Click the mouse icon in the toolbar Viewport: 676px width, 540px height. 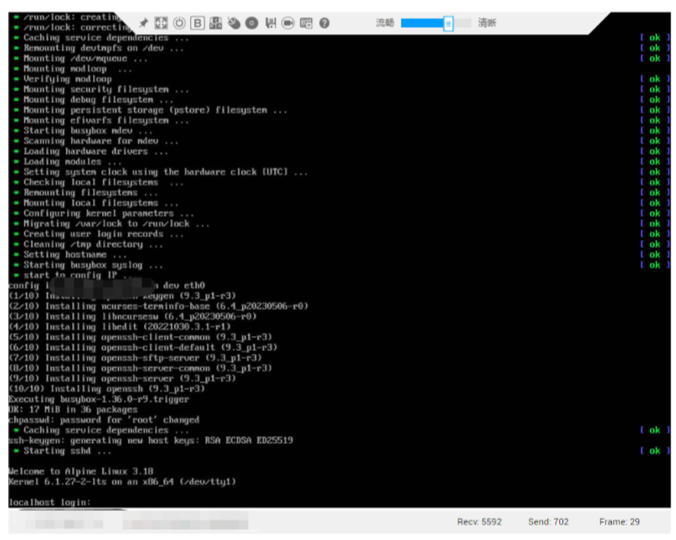pyautogui.click(x=233, y=22)
